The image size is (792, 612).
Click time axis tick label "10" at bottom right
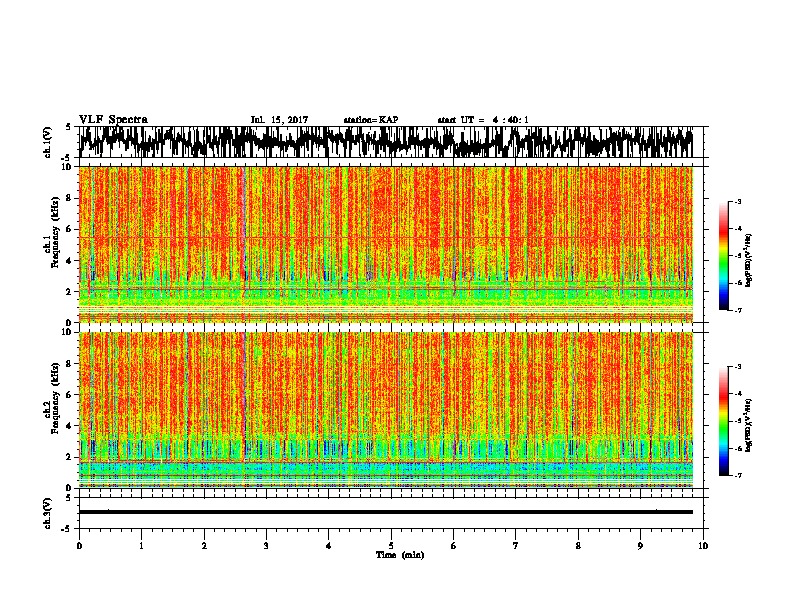pyautogui.click(x=703, y=545)
